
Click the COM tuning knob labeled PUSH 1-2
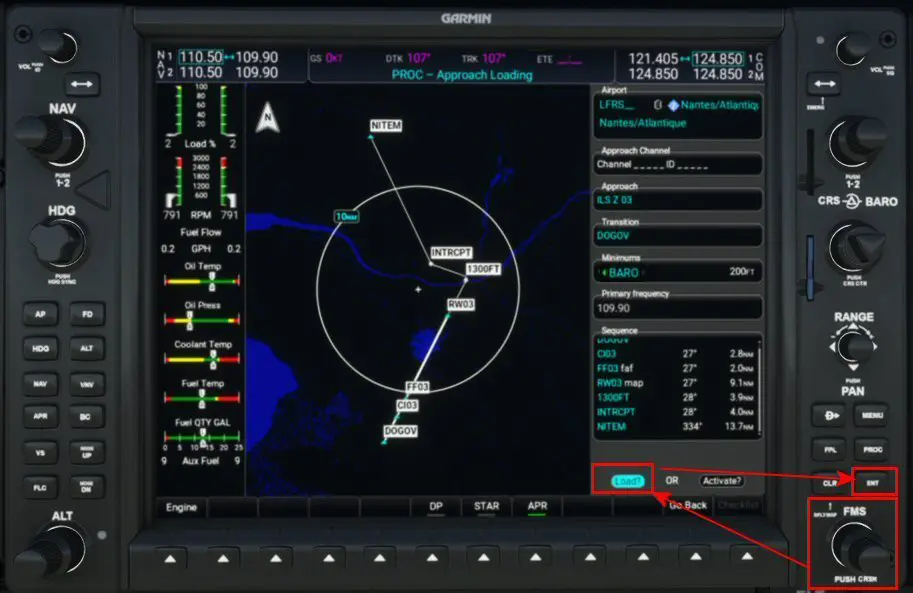(856, 142)
